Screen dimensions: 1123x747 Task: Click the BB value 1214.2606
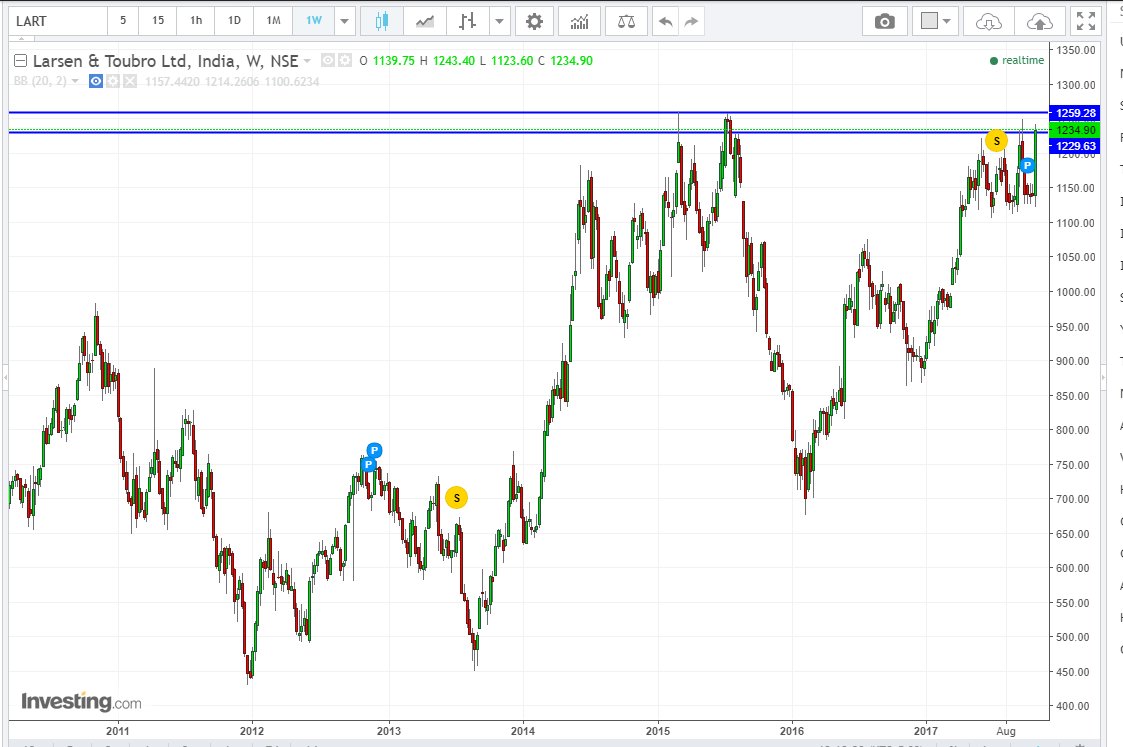pyautogui.click(x=232, y=82)
